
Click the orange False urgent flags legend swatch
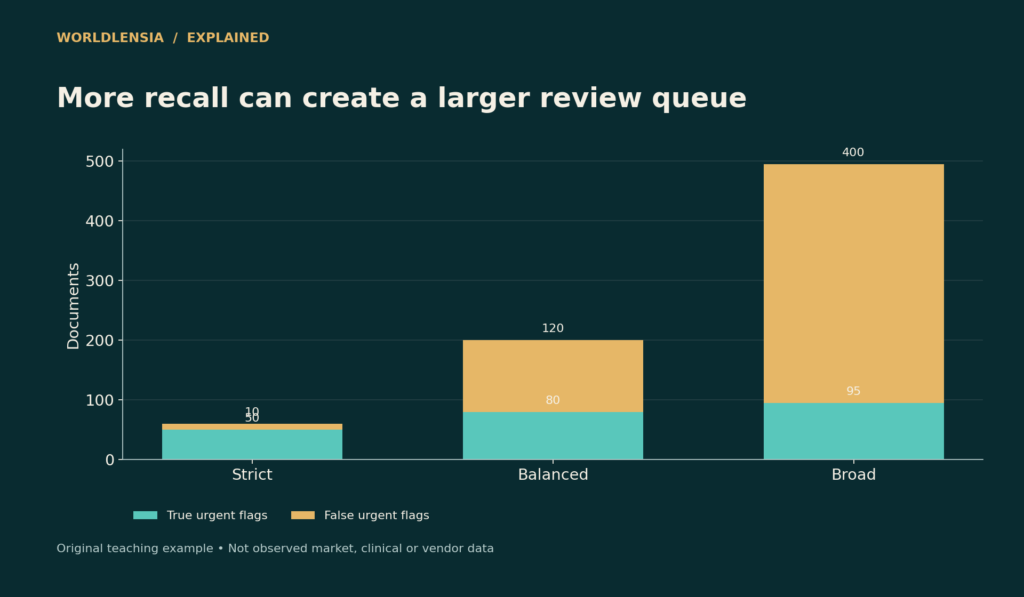click(x=302, y=515)
